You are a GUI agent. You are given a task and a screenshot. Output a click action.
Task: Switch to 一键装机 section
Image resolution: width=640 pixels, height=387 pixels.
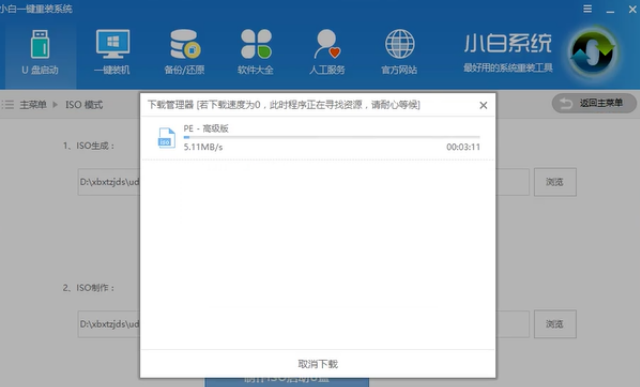(x=112, y=52)
